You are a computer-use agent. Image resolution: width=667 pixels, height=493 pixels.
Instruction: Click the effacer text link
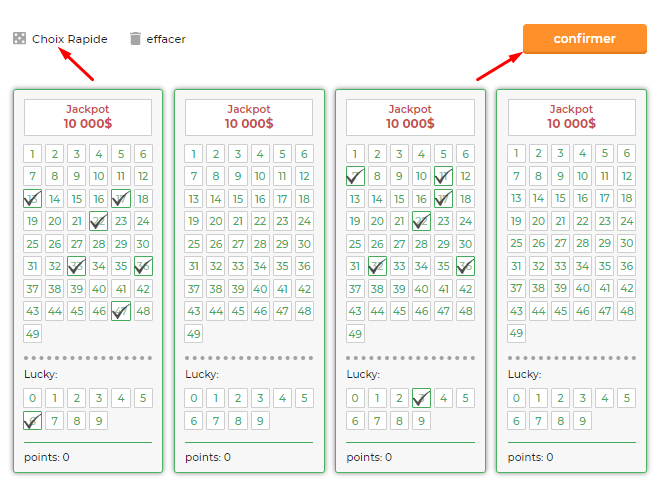(166, 39)
